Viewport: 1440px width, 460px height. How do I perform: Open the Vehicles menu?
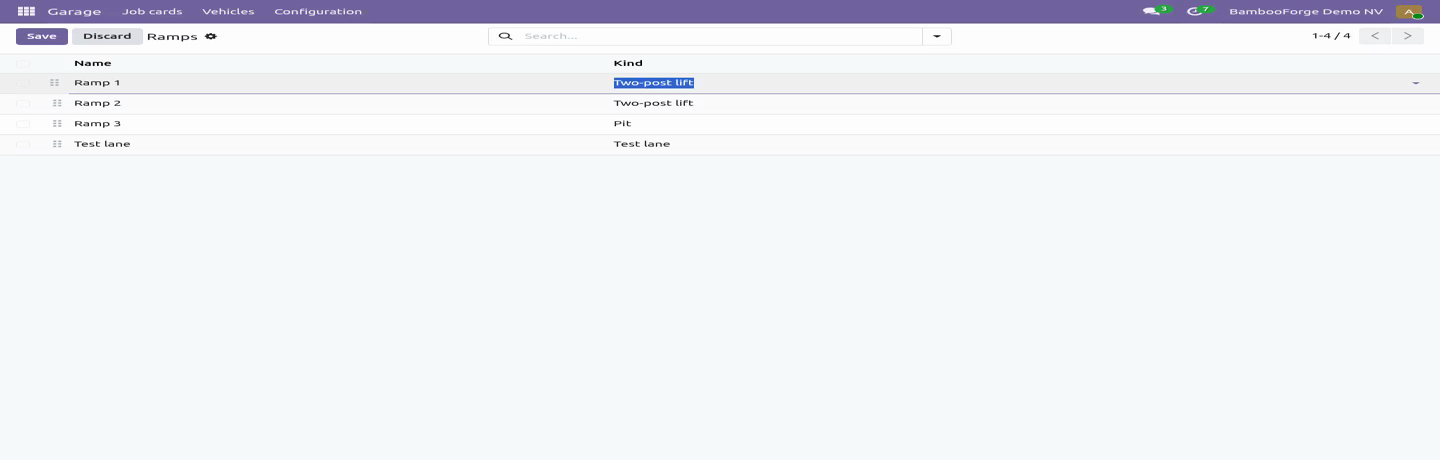(228, 12)
